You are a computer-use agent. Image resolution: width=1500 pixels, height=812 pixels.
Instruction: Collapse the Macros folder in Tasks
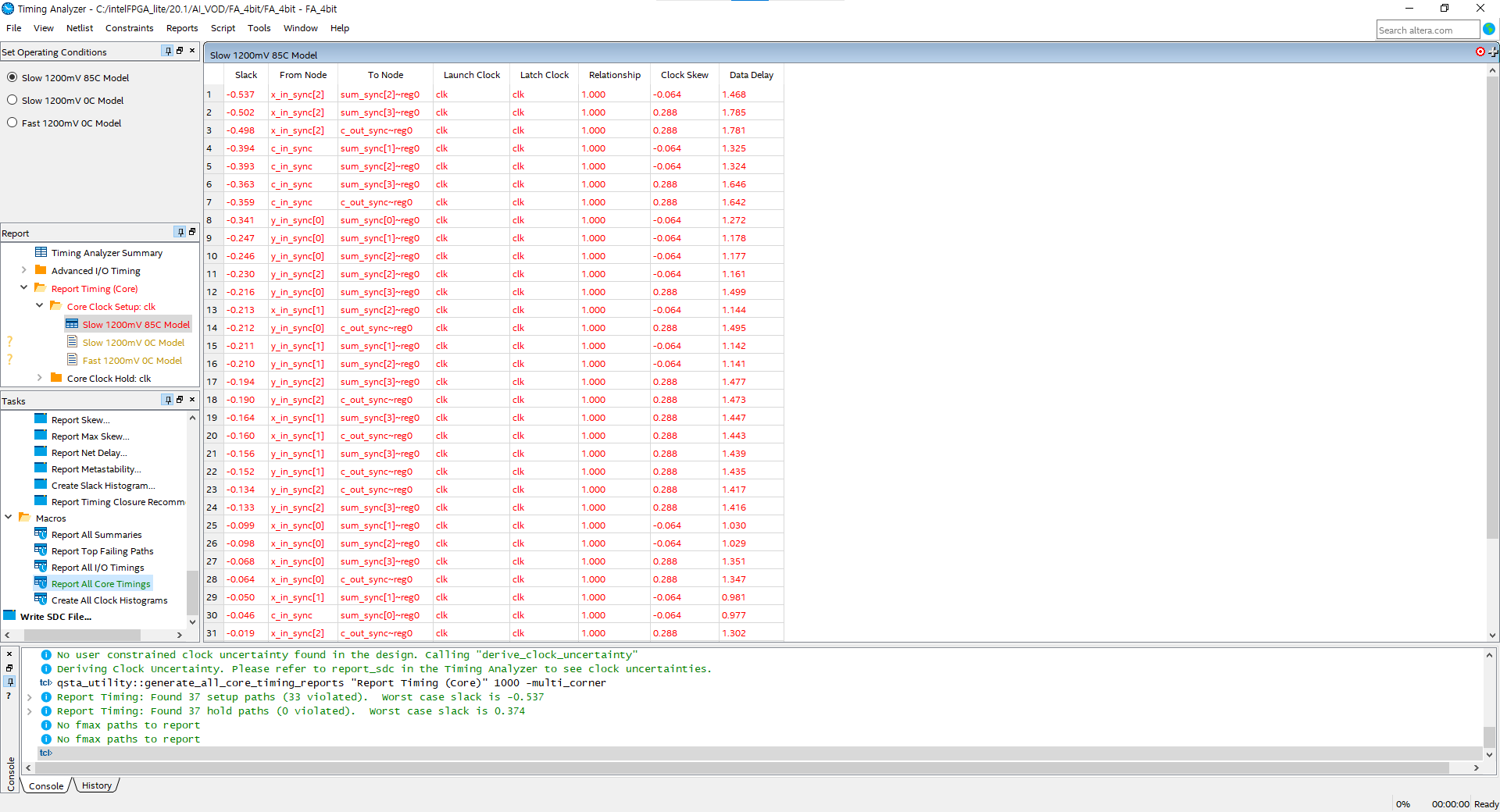point(8,518)
